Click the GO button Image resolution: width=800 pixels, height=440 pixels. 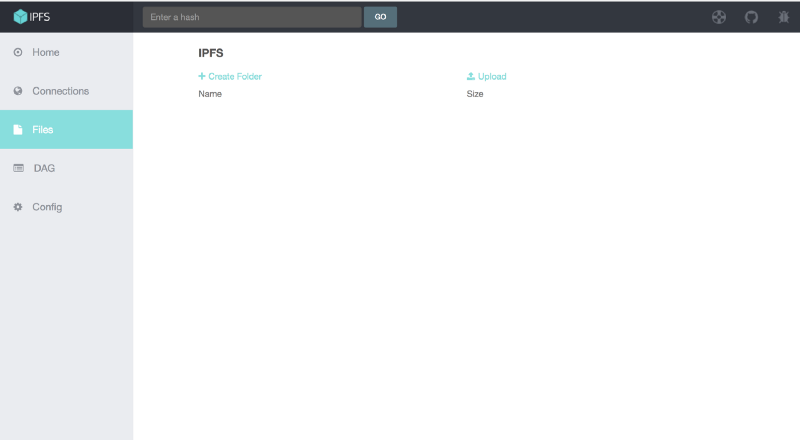point(380,17)
